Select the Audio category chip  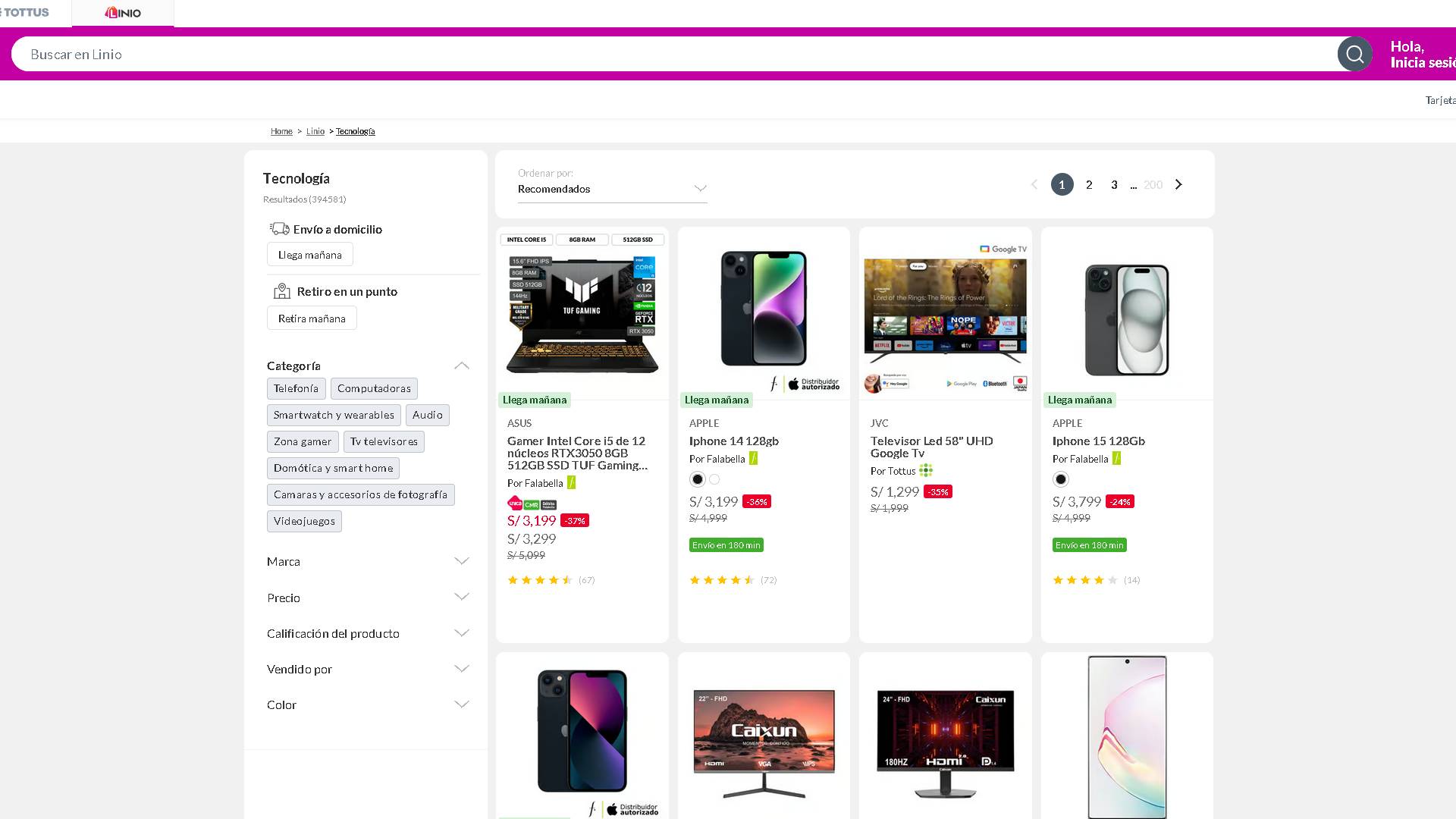click(428, 415)
